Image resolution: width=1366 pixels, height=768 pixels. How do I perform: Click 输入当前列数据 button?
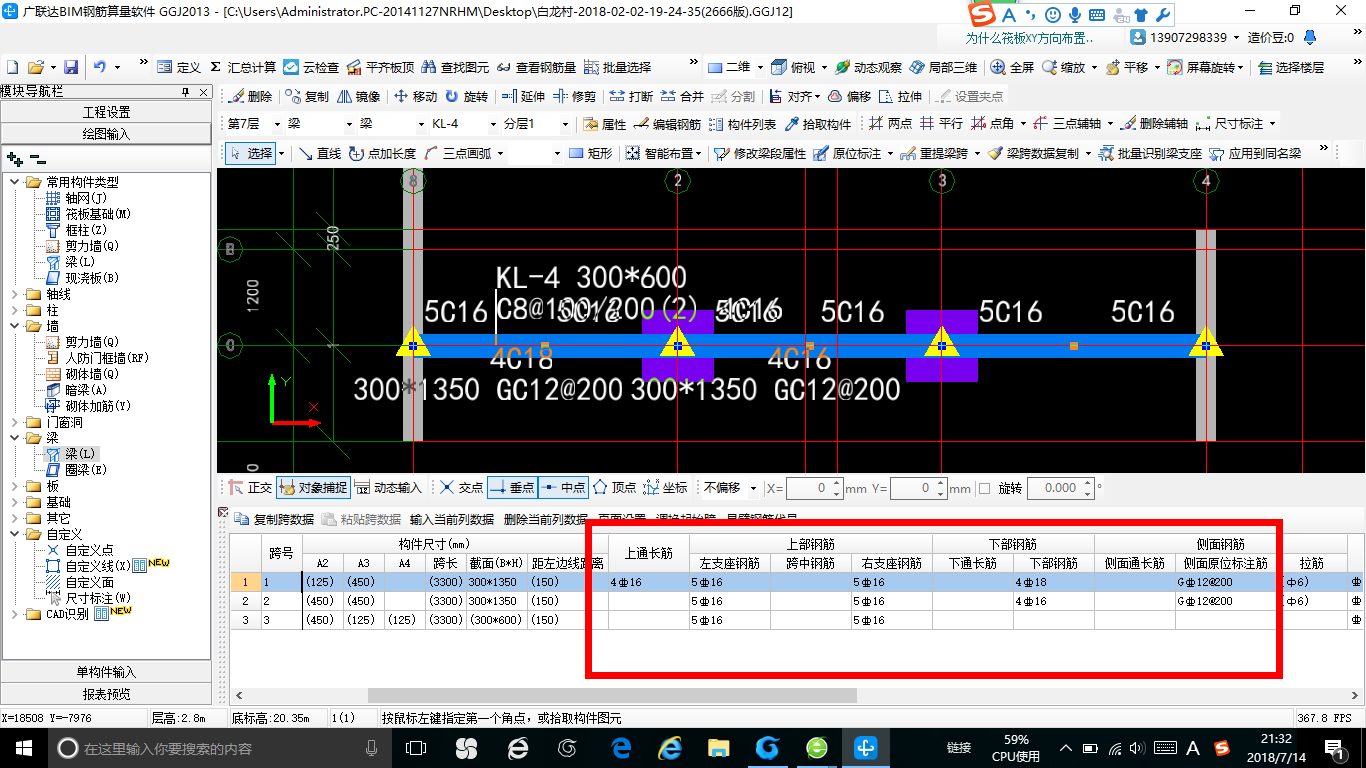click(x=452, y=519)
